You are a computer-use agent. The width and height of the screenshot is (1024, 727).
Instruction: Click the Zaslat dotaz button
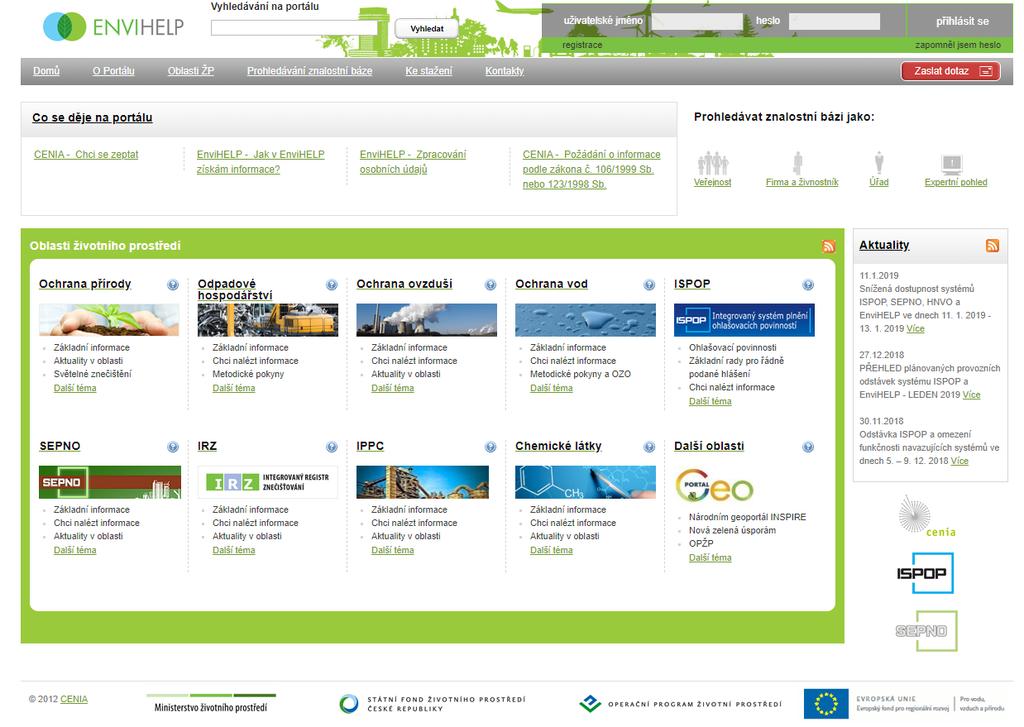coord(950,71)
